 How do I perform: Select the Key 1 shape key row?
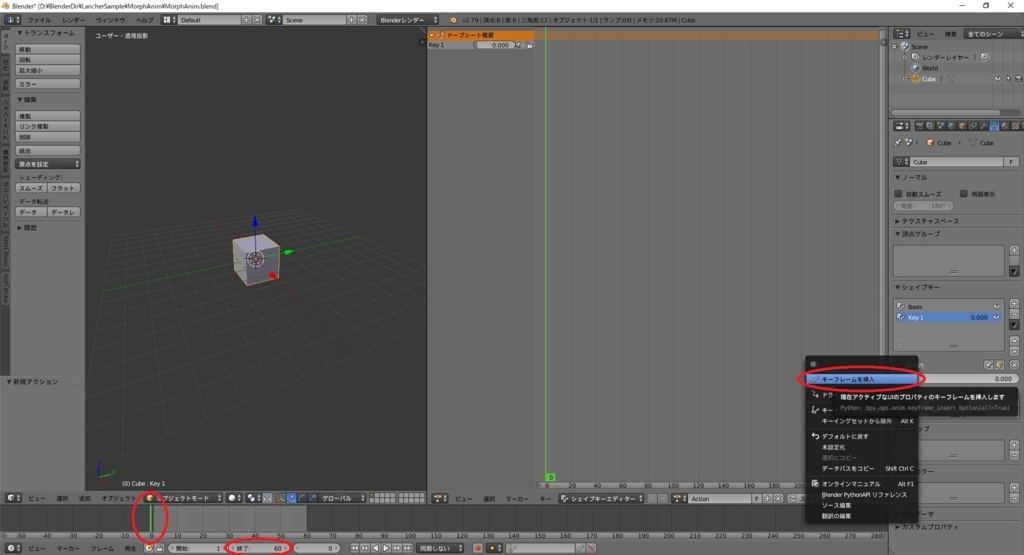pos(948,317)
